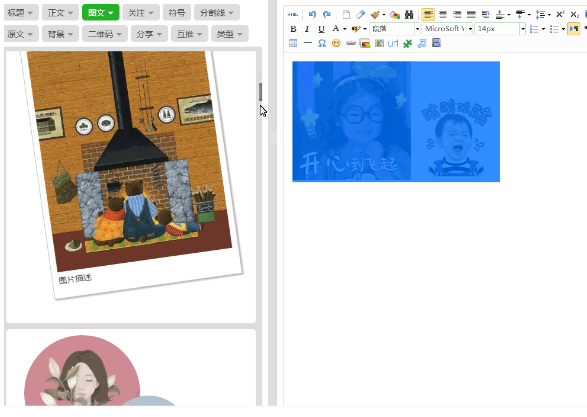Apply superscript formatting

(x=560, y=14)
